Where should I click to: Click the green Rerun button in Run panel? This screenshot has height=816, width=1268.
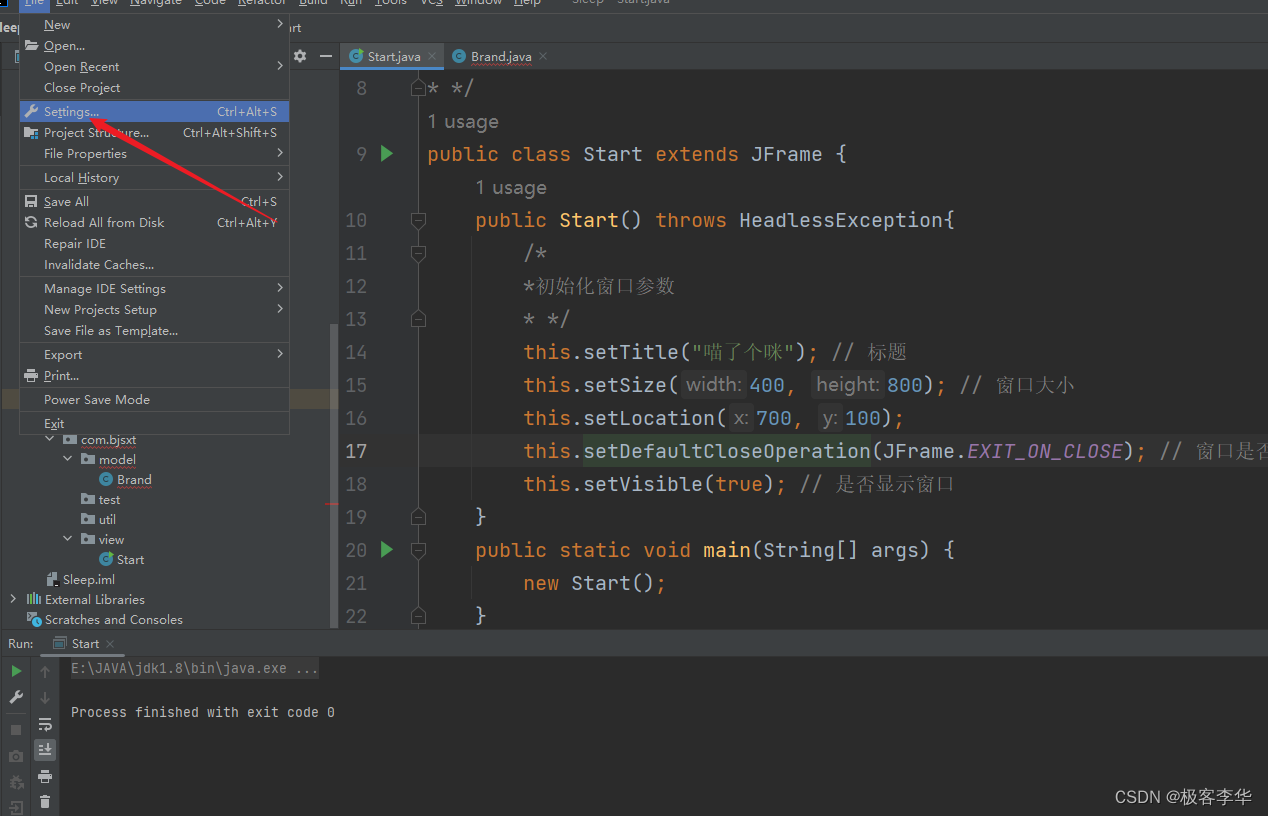[x=16, y=671]
